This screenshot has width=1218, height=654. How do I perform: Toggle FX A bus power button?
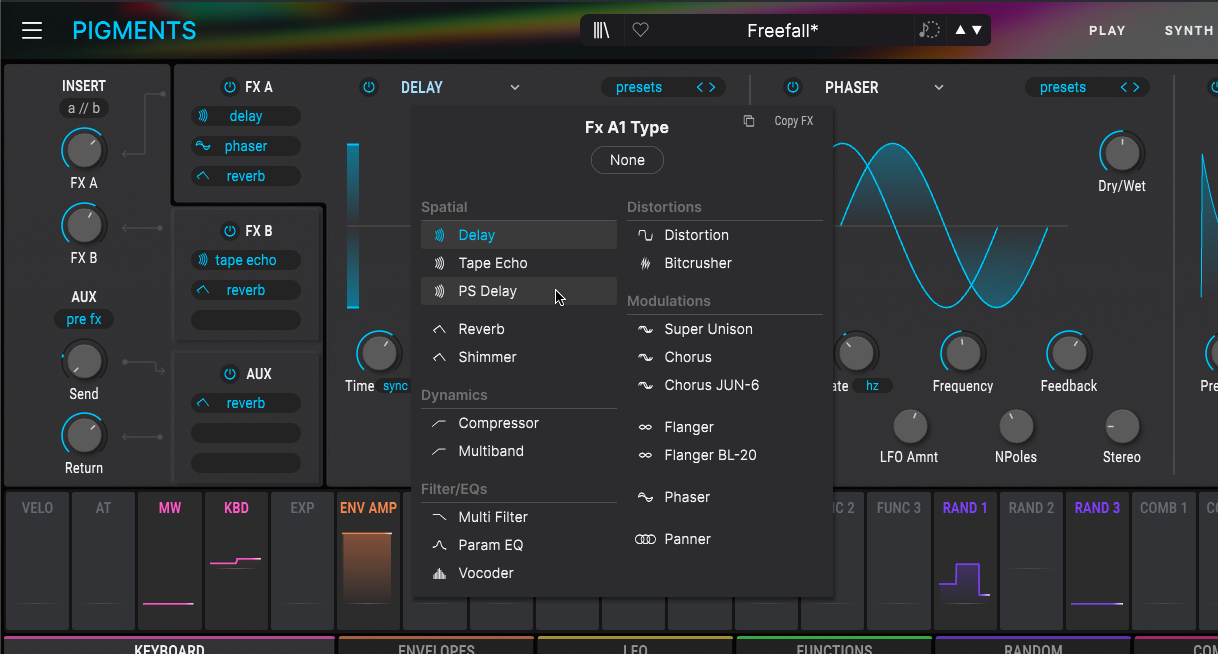230,87
